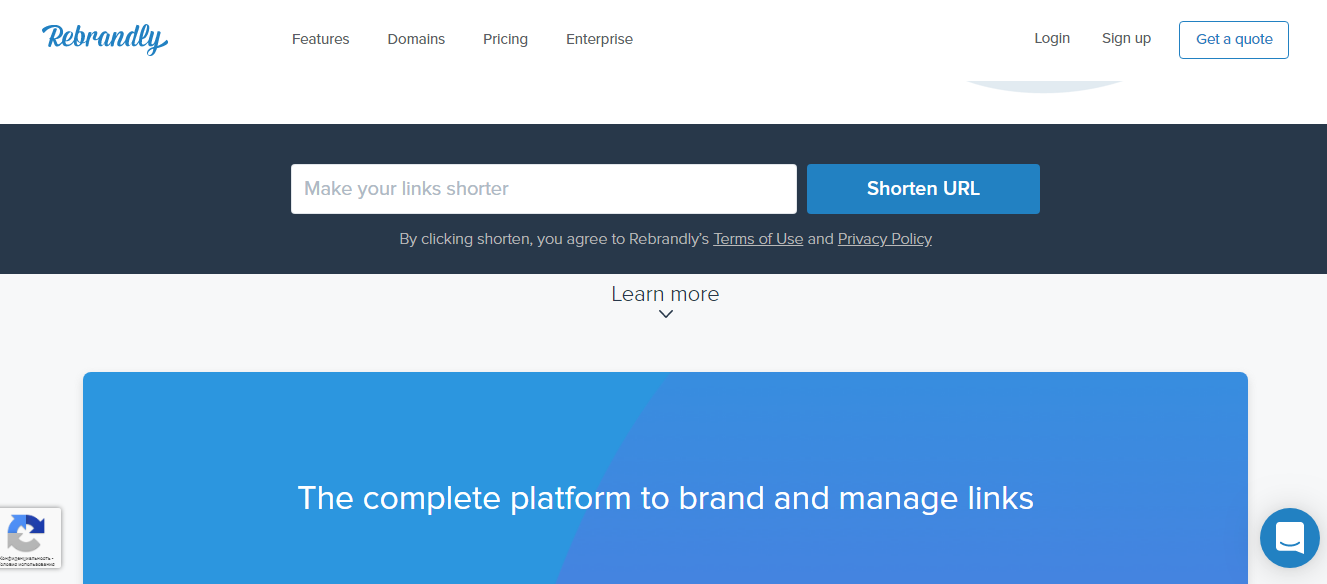Open the chat support widget

pos(1289,538)
